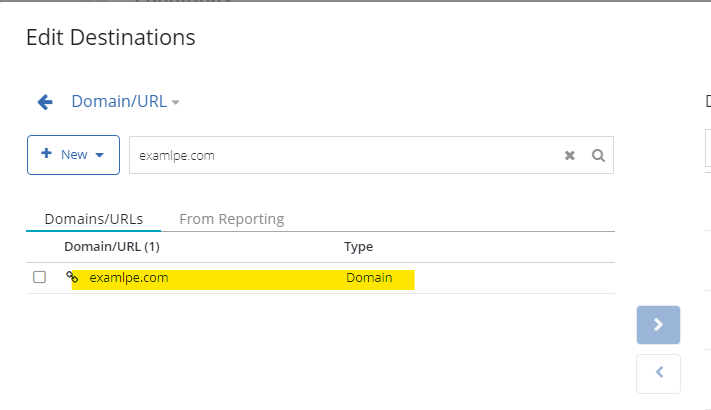Clear the search text with X icon
711x410 pixels.
point(570,156)
